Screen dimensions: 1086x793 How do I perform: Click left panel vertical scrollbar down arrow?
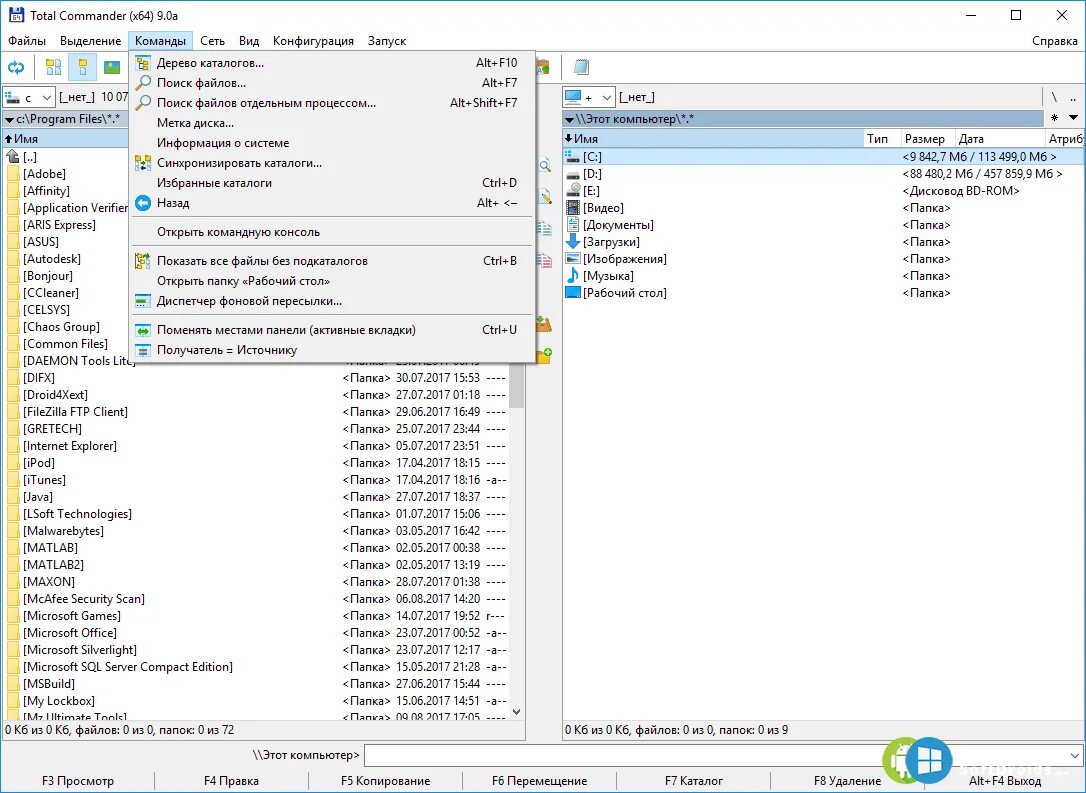[517, 712]
